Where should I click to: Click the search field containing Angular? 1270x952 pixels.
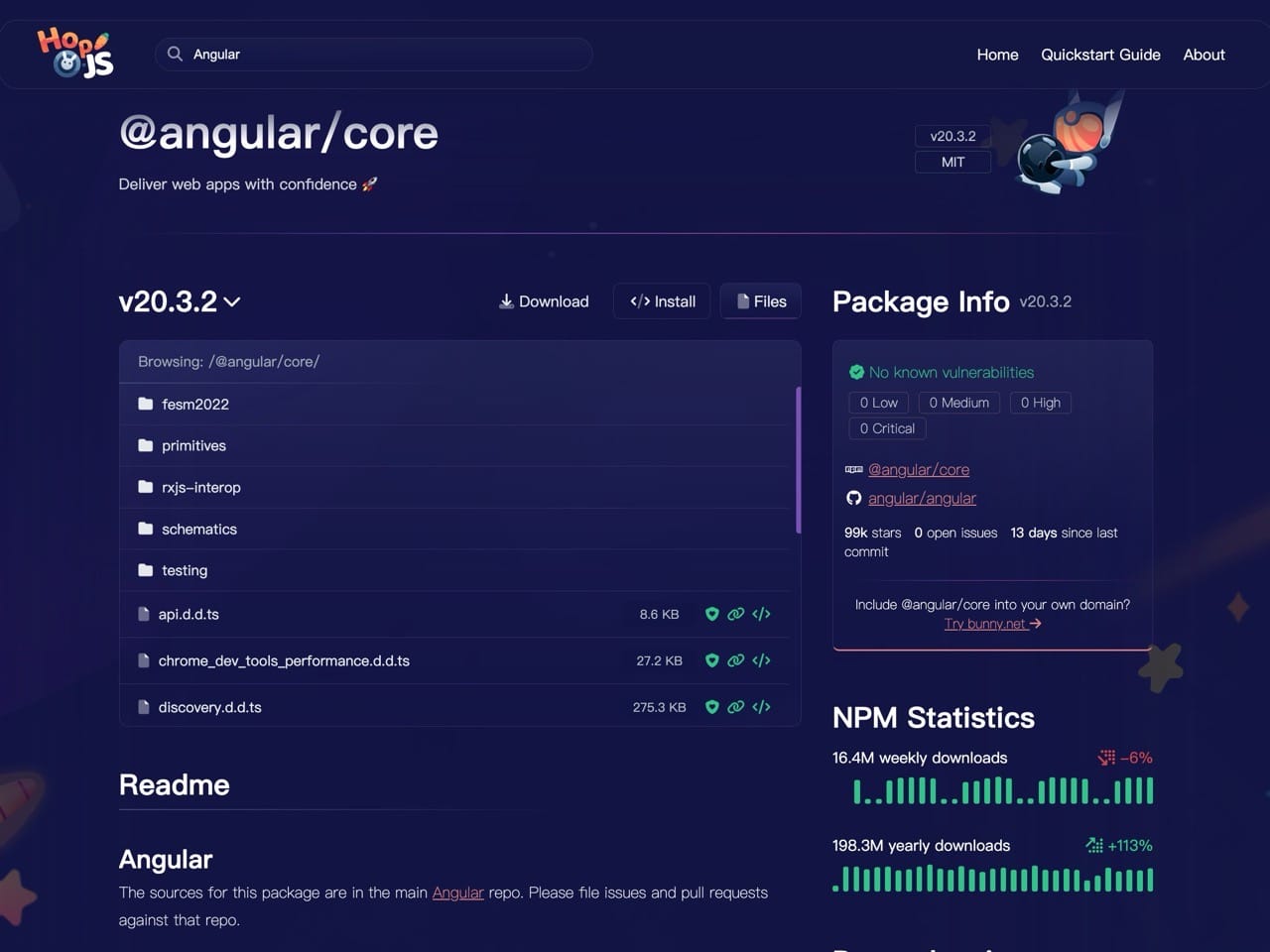coord(387,55)
